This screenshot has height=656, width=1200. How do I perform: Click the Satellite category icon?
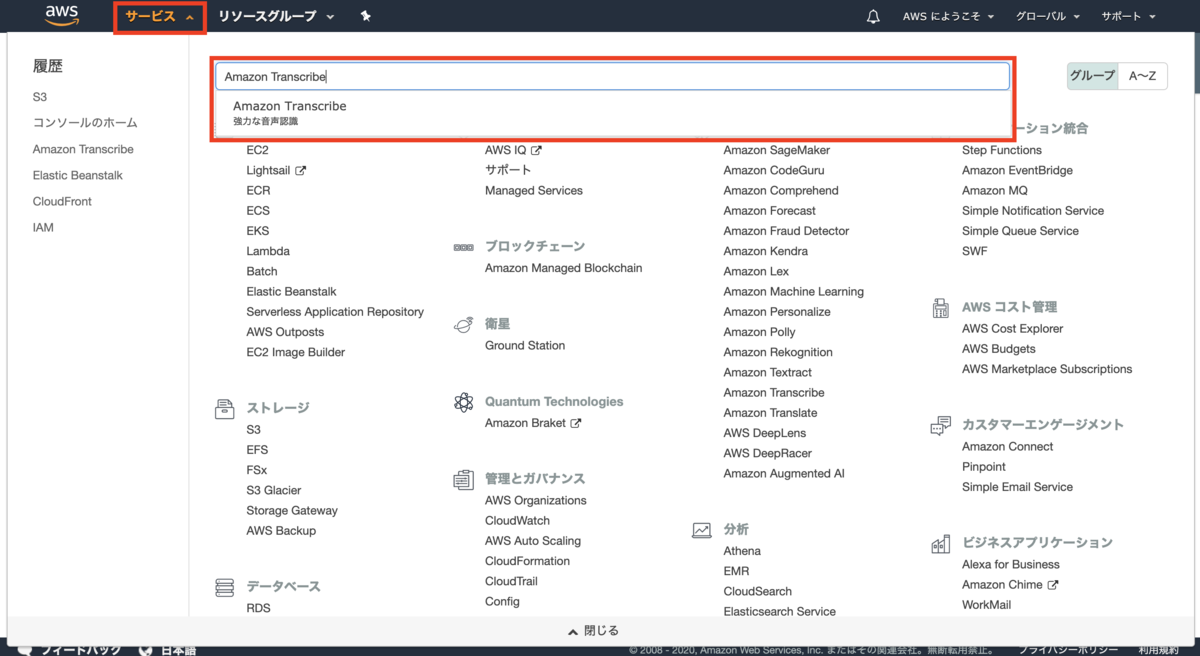pos(463,325)
